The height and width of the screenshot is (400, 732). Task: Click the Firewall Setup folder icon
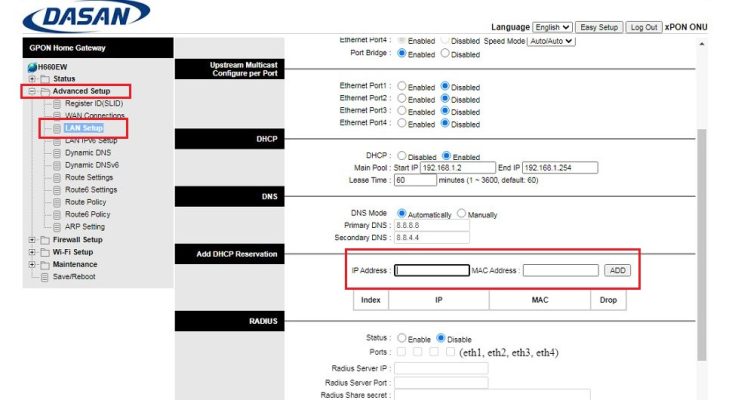click(x=45, y=240)
